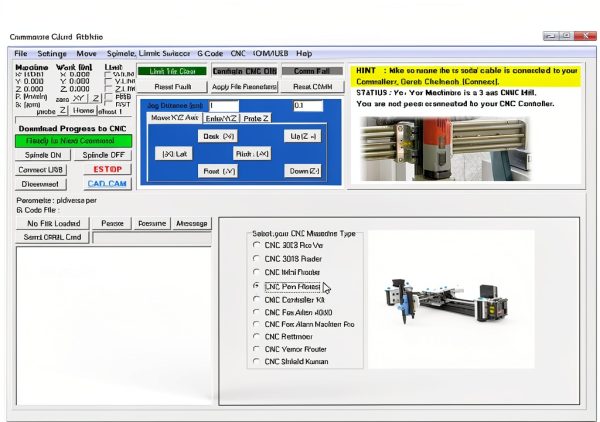
Task: Click the Reset COMM button
Action: (x=312, y=87)
